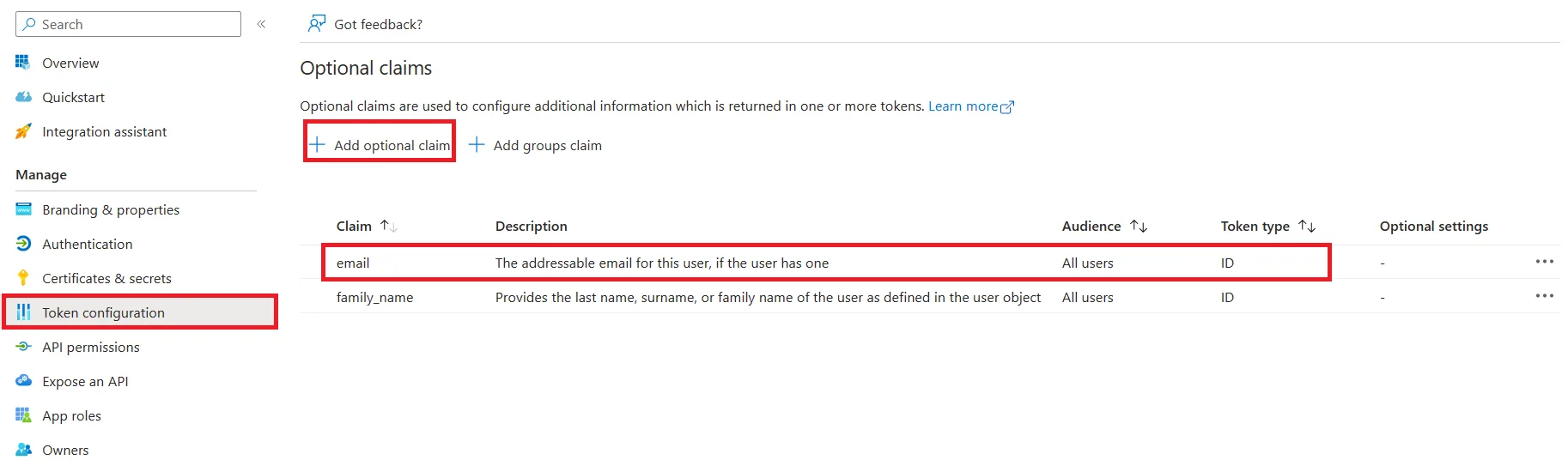This screenshot has height=466, width=1568.
Task: Click the Search field in the sidebar
Action: point(128,24)
